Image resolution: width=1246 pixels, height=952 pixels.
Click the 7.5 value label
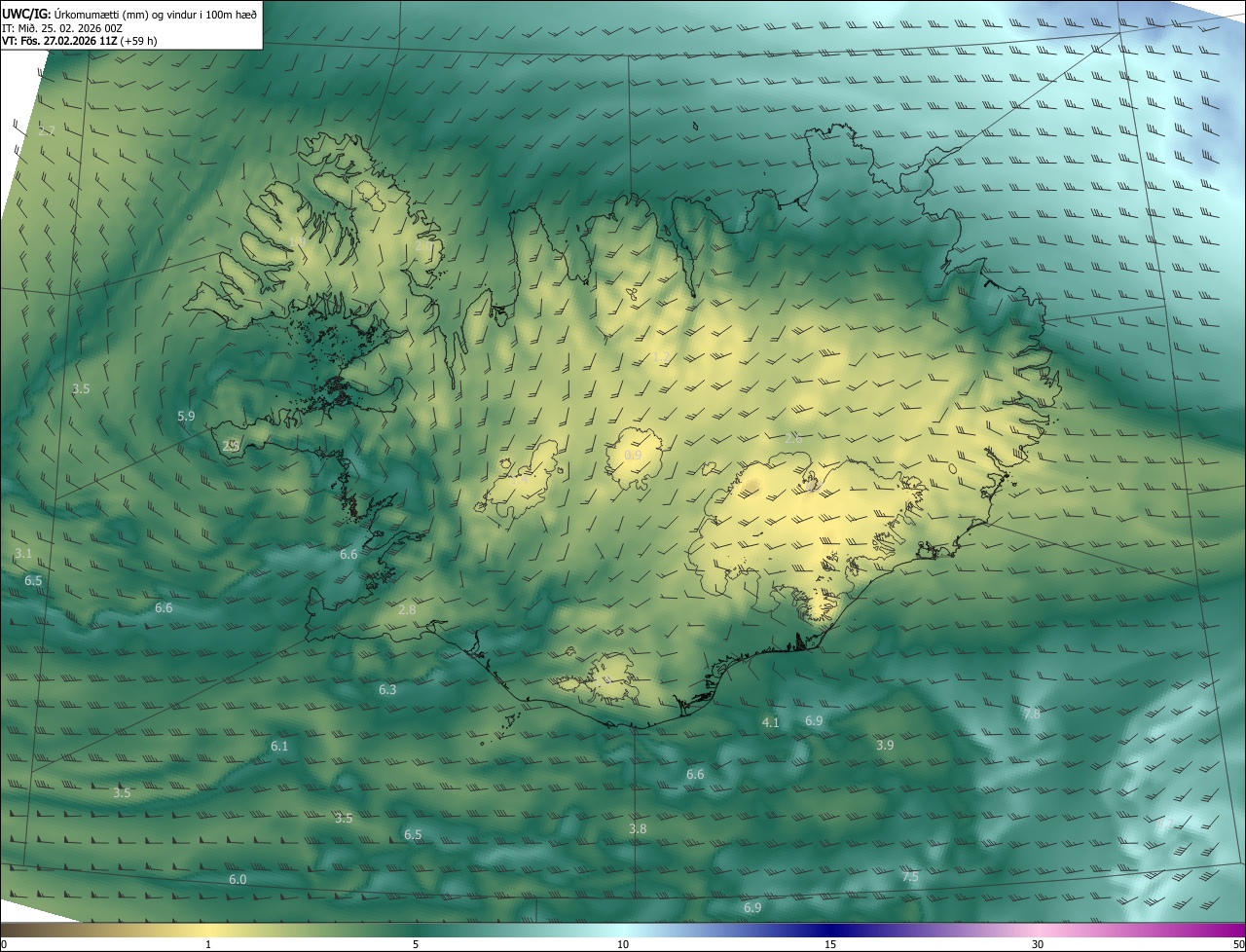tap(910, 876)
